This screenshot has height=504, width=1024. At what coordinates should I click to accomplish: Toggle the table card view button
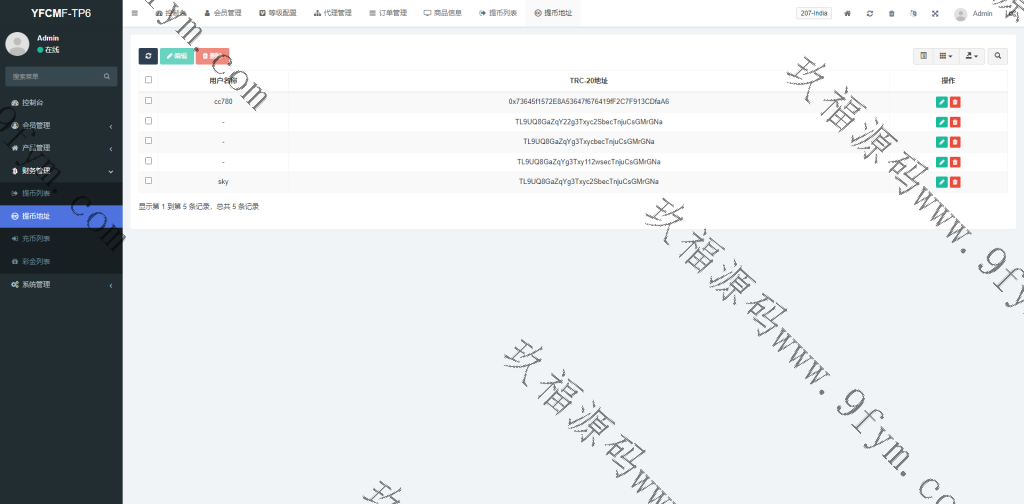924,57
